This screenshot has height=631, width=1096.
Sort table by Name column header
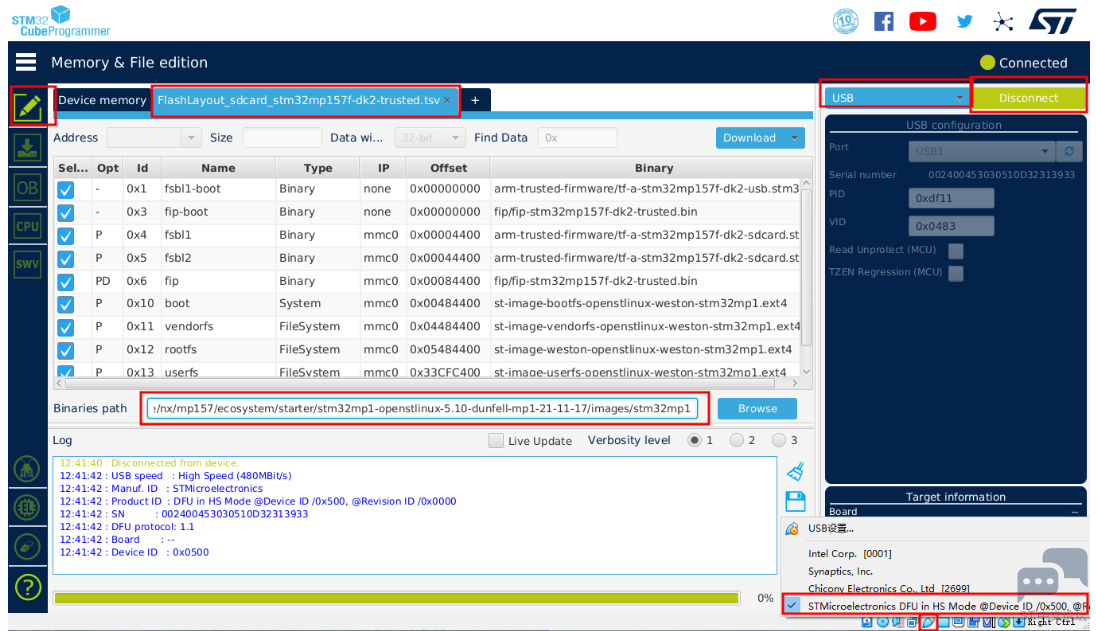point(218,168)
